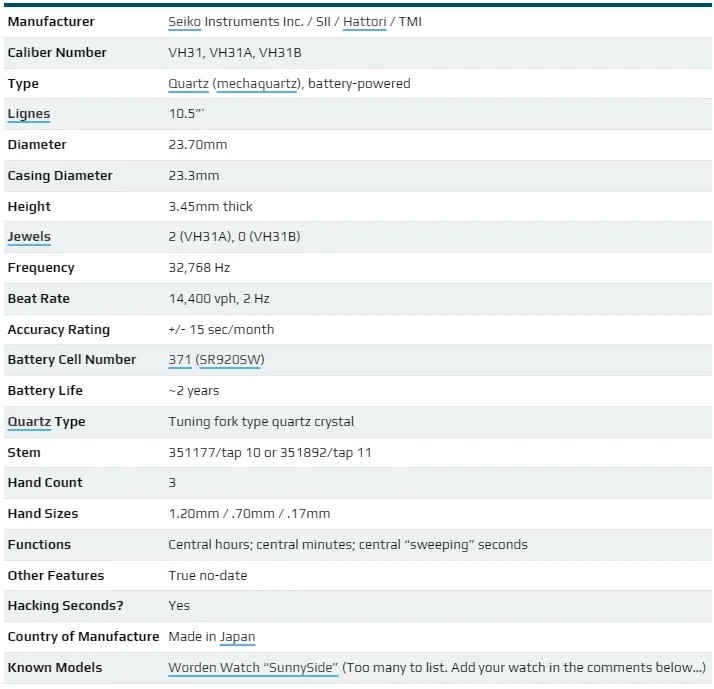Viewport: 714px width, 689px height.
Task: Follow the SR920SW battery link
Action: (x=230, y=360)
